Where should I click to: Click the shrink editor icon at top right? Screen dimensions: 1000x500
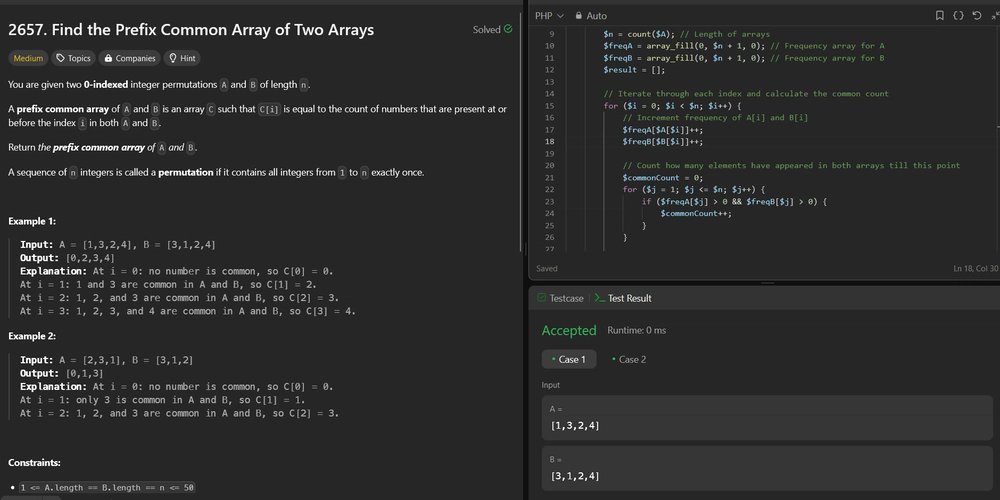click(x=995, y=15)
